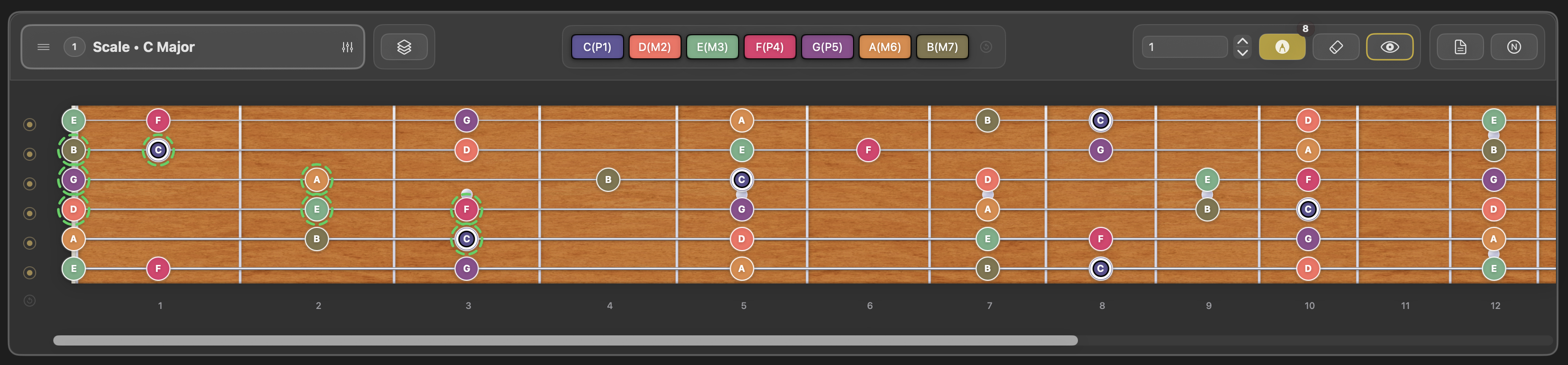
Task: Open the document notes button
Action: pyautogui.click(x=1460, y=47)
